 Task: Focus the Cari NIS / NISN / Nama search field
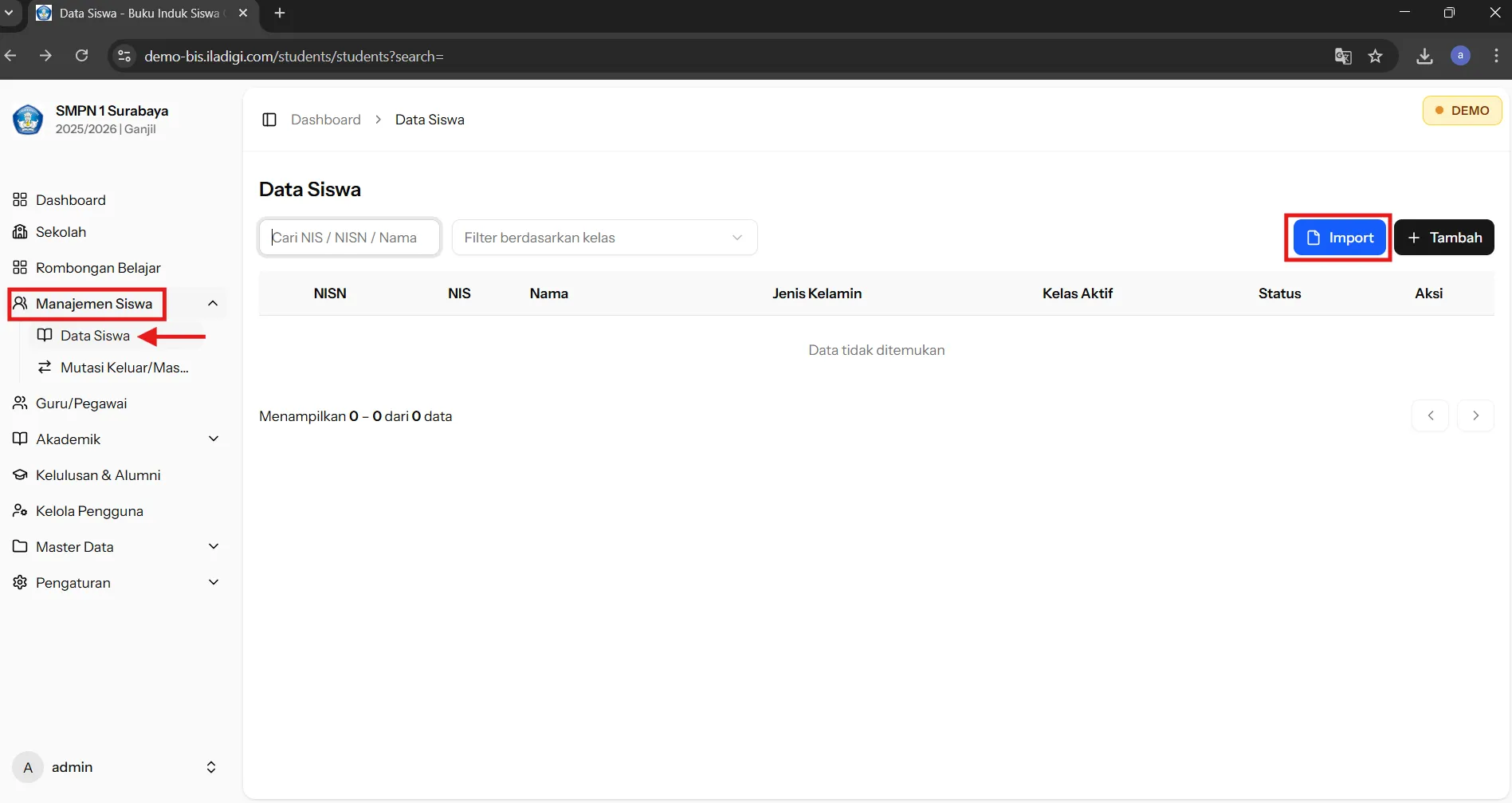[x=349, y=238]
